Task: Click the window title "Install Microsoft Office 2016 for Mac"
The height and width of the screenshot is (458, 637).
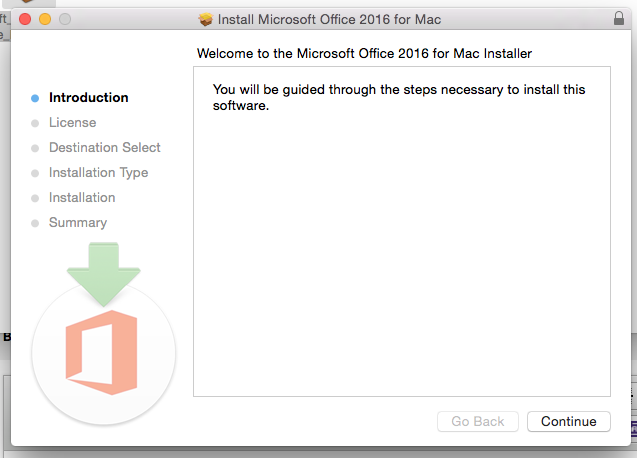Action: point(329,19)
